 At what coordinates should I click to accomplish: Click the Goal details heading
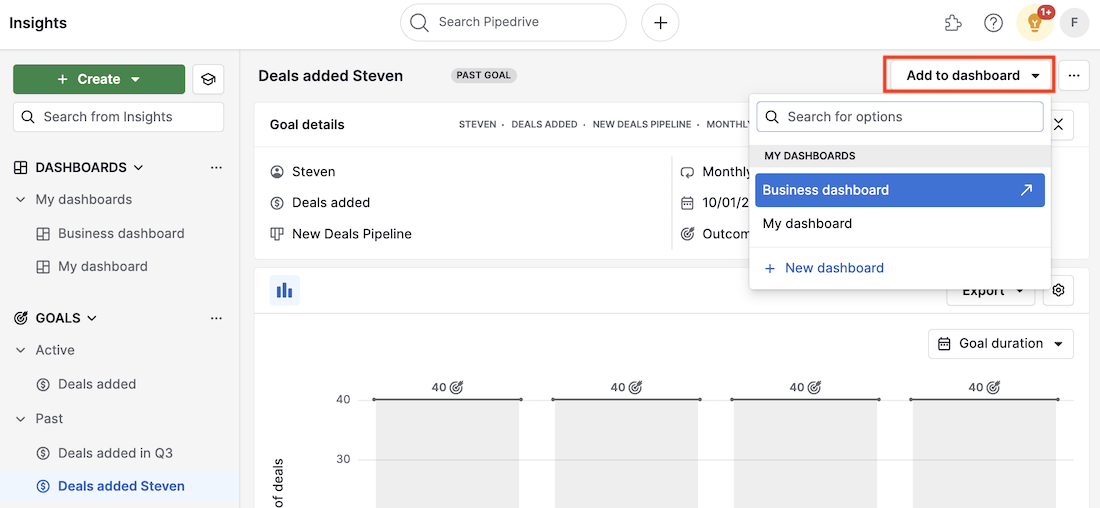coord(307,125)
